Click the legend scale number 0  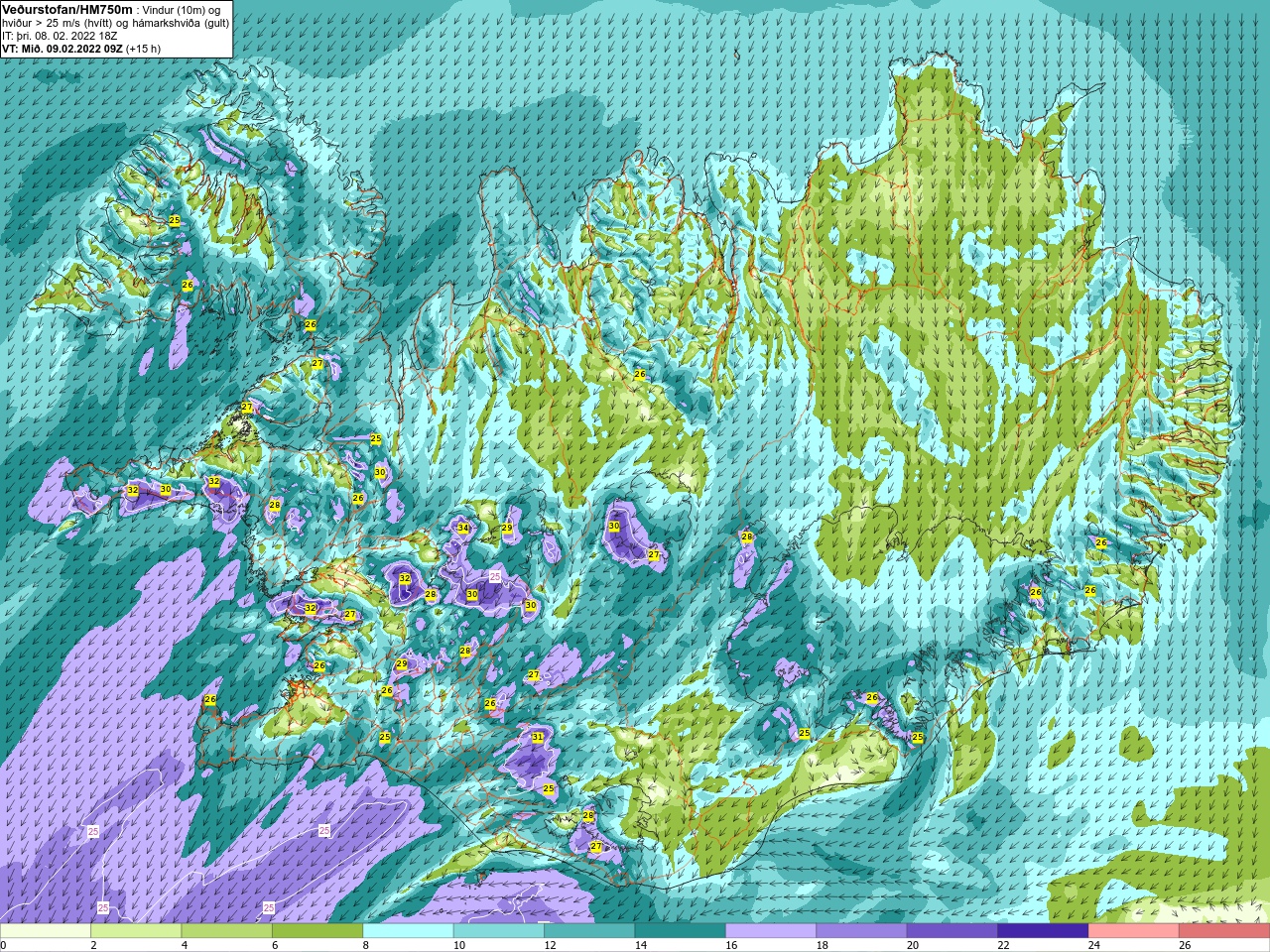[x=4, y=945]
